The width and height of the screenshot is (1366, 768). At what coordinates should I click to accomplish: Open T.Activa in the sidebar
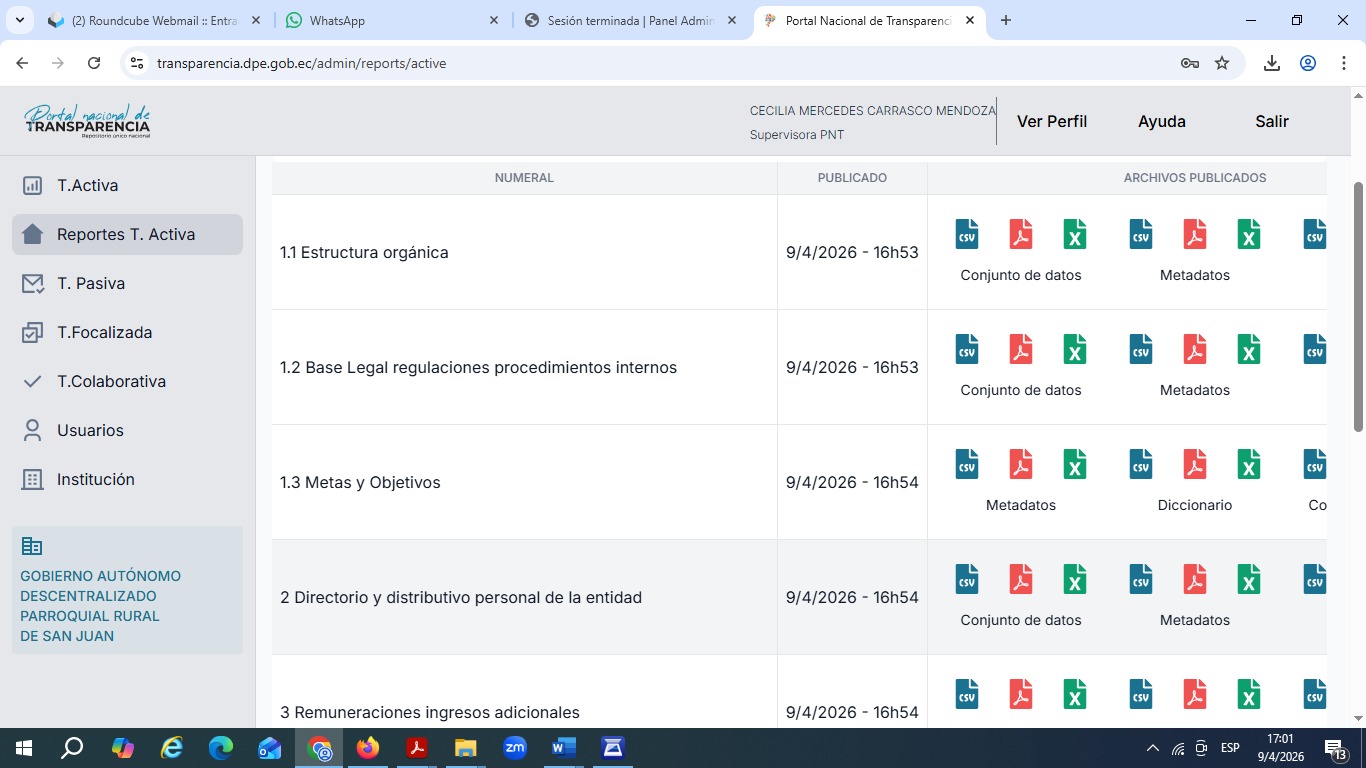click(87, 185)
